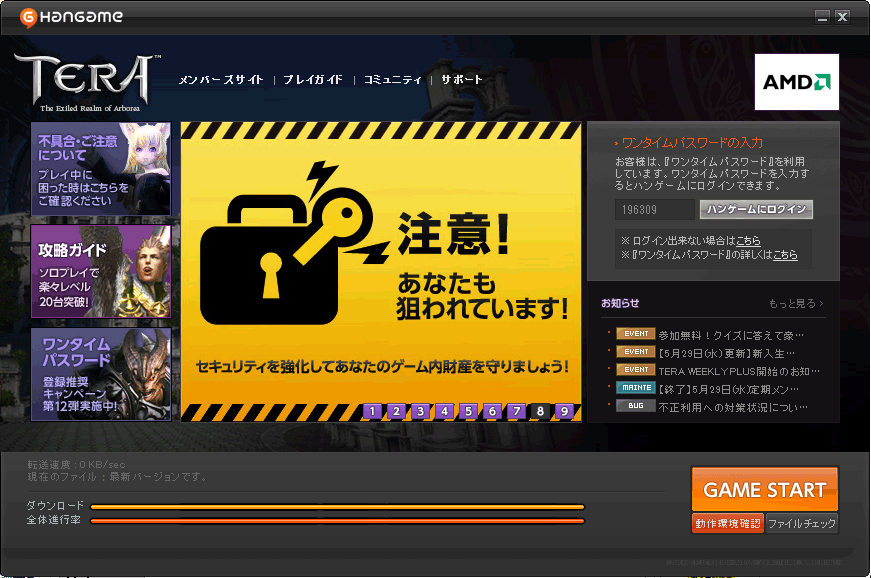Open the こちら link for one-time password details
This screenshot has width=871, height=578.
click(x=785, y=255)
